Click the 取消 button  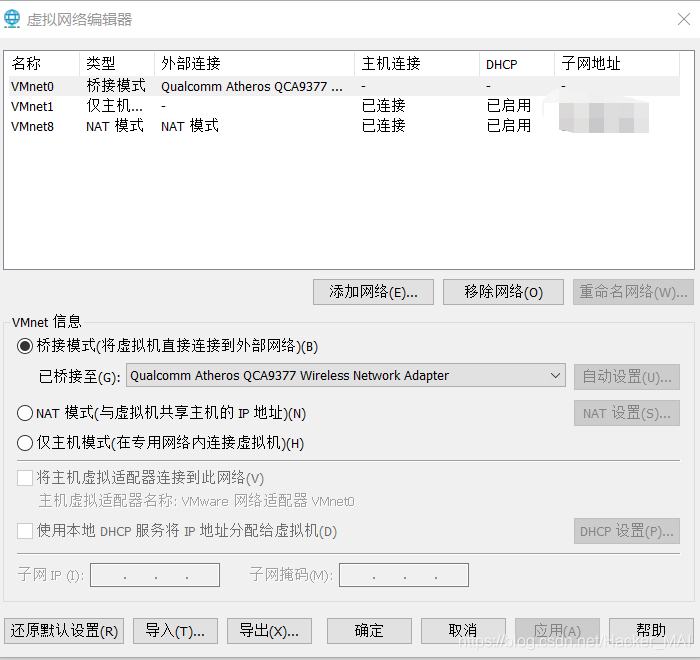[x=463, y=631]
